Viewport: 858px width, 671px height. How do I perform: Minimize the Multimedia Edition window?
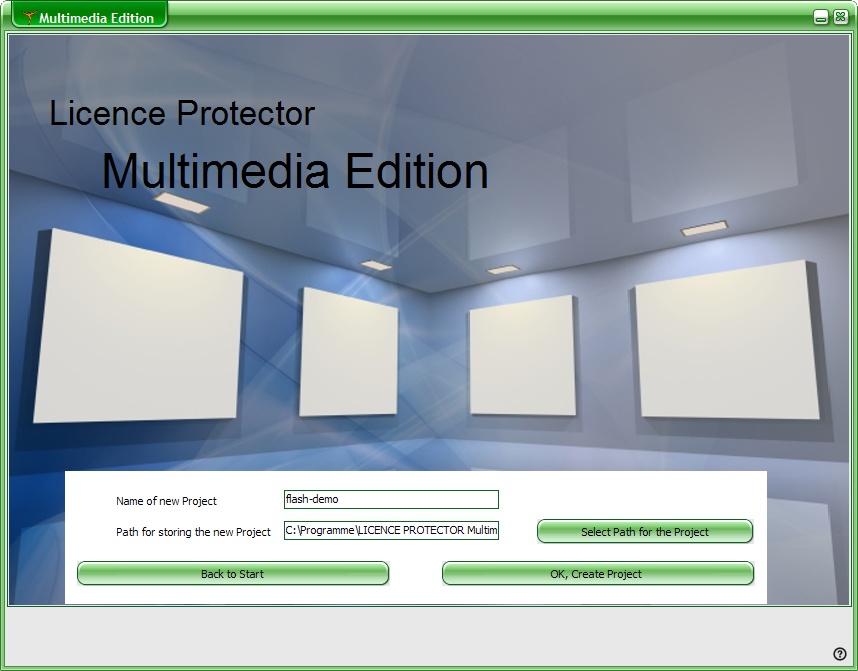[x=820, y=17]
